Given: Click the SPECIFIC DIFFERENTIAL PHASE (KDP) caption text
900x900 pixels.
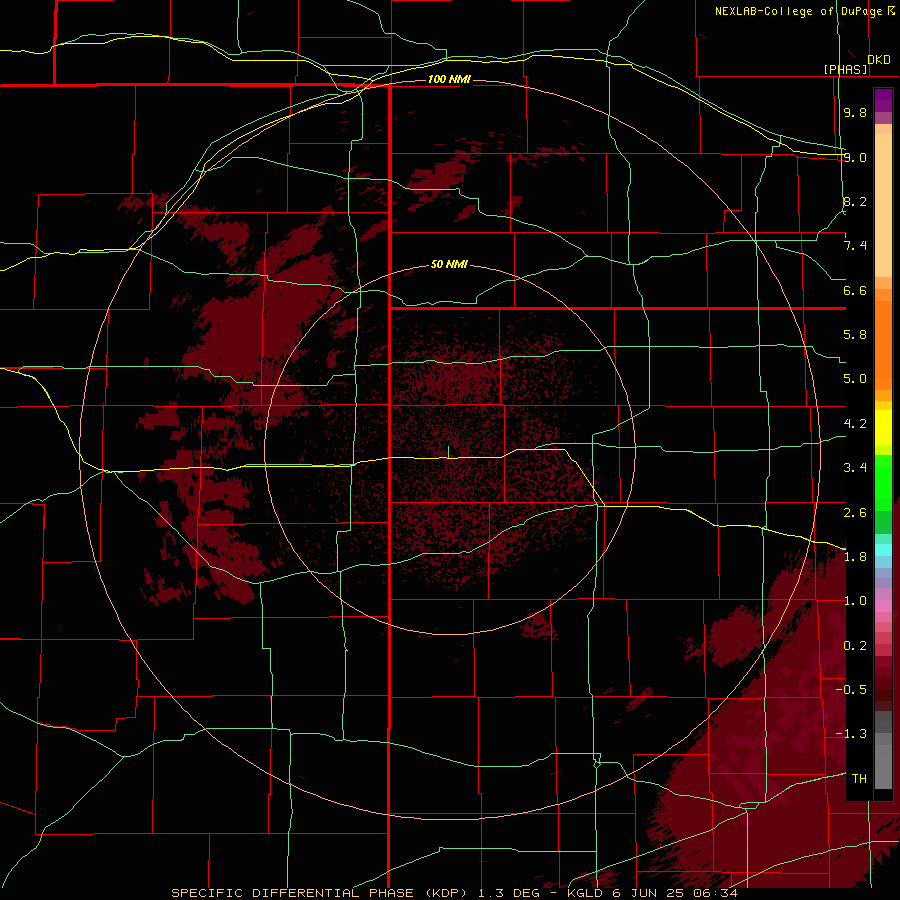Looking at the screenshot, I should point(321,893).
